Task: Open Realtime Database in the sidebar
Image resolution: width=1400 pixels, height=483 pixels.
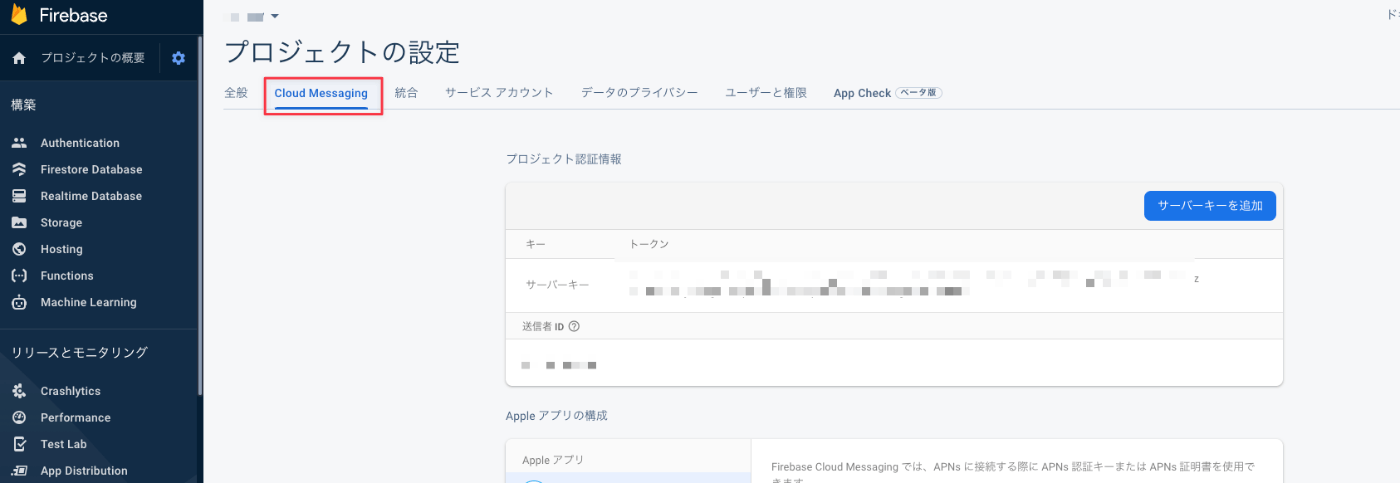Action: pyautogui.click(x=91, y=196)
